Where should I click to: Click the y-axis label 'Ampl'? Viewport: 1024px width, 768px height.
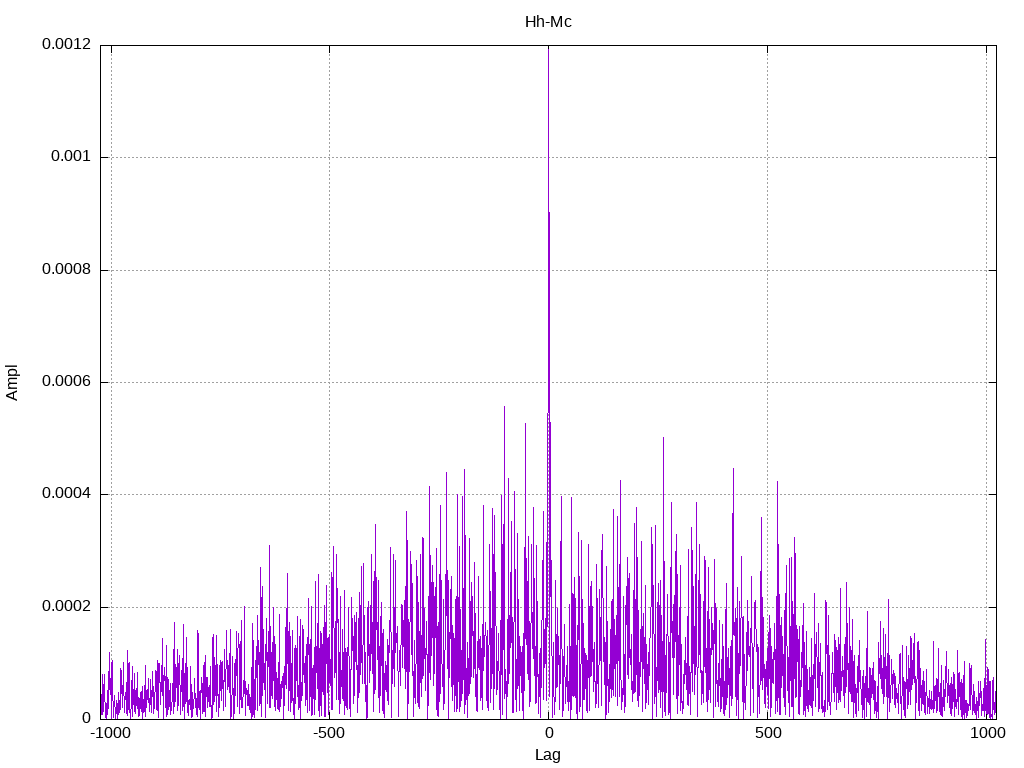click(12, 383)
